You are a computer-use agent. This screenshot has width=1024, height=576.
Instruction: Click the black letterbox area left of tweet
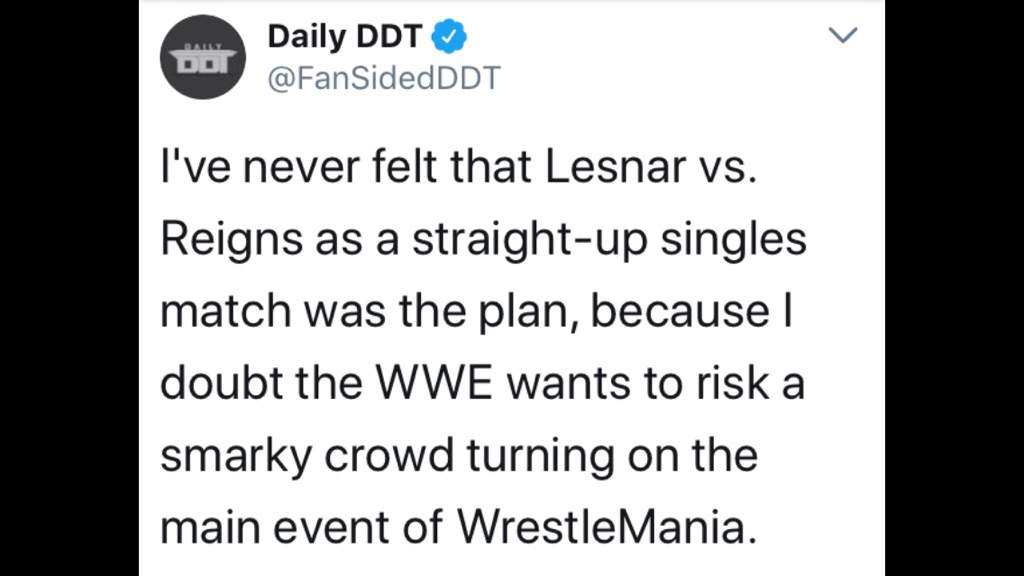pos(69,288)
